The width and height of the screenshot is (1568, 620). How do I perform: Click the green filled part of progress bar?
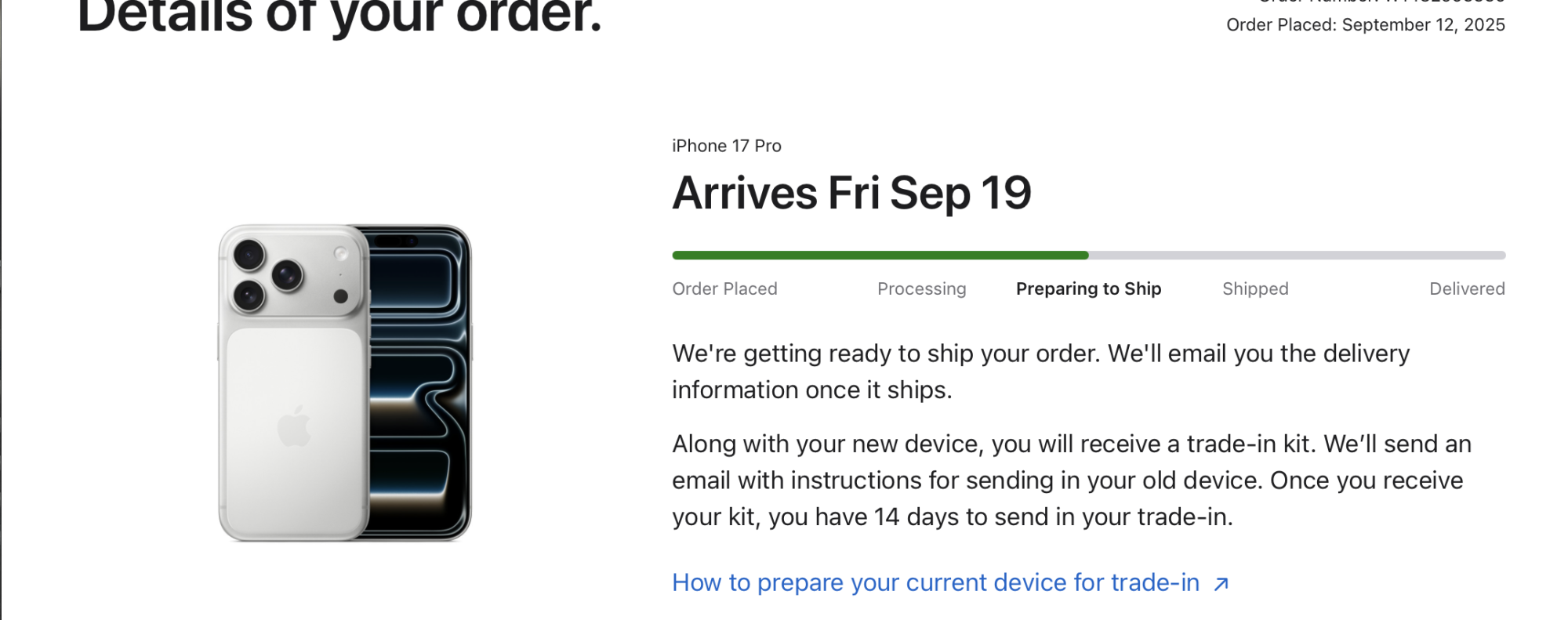tap(880, 256)
